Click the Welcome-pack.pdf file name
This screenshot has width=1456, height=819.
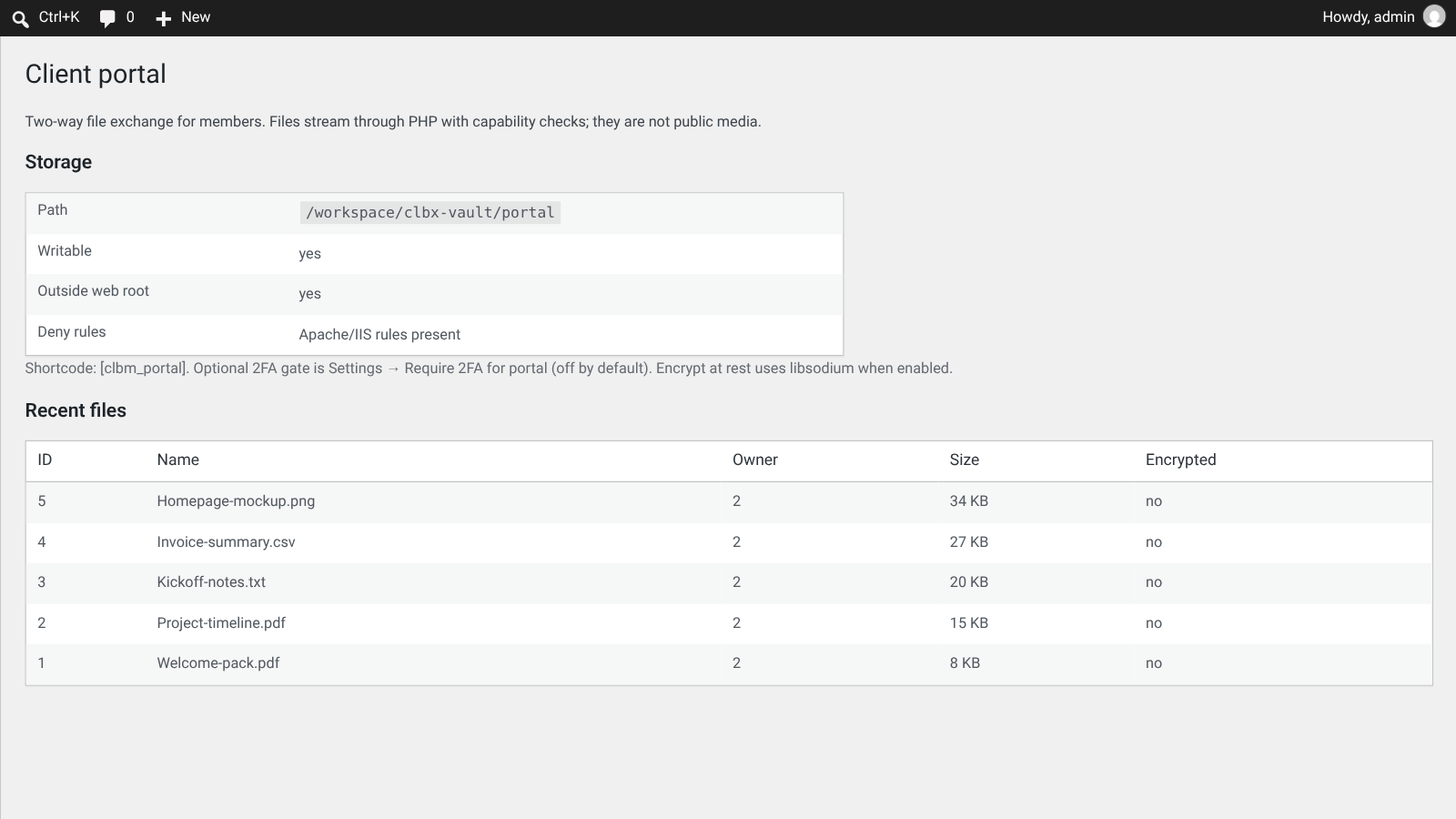pos(218,663)
